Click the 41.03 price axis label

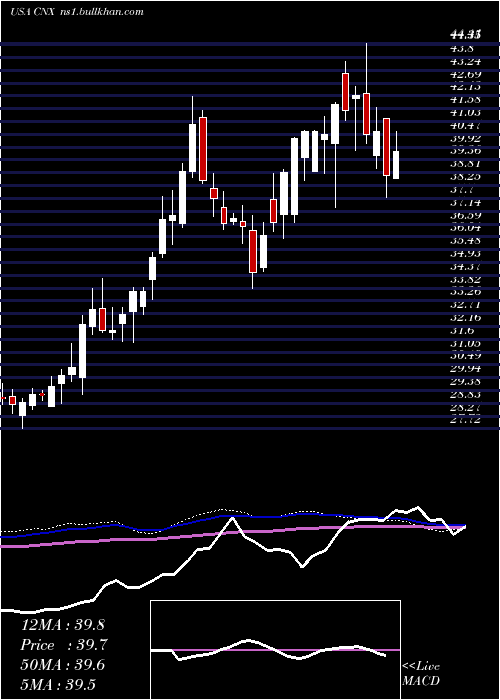[465, 112]
